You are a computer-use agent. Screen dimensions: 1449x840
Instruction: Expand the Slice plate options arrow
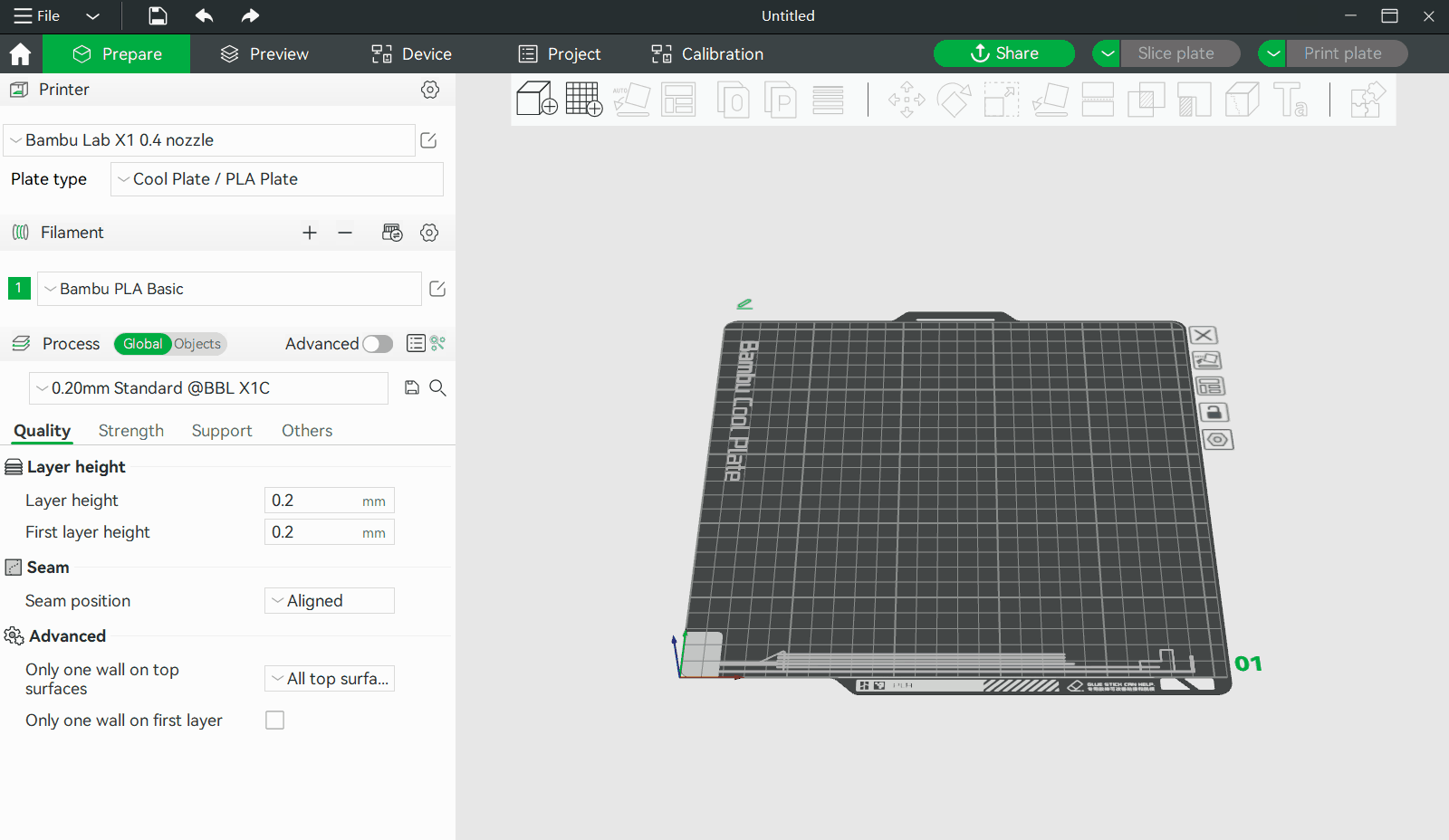pos(1107,53)
